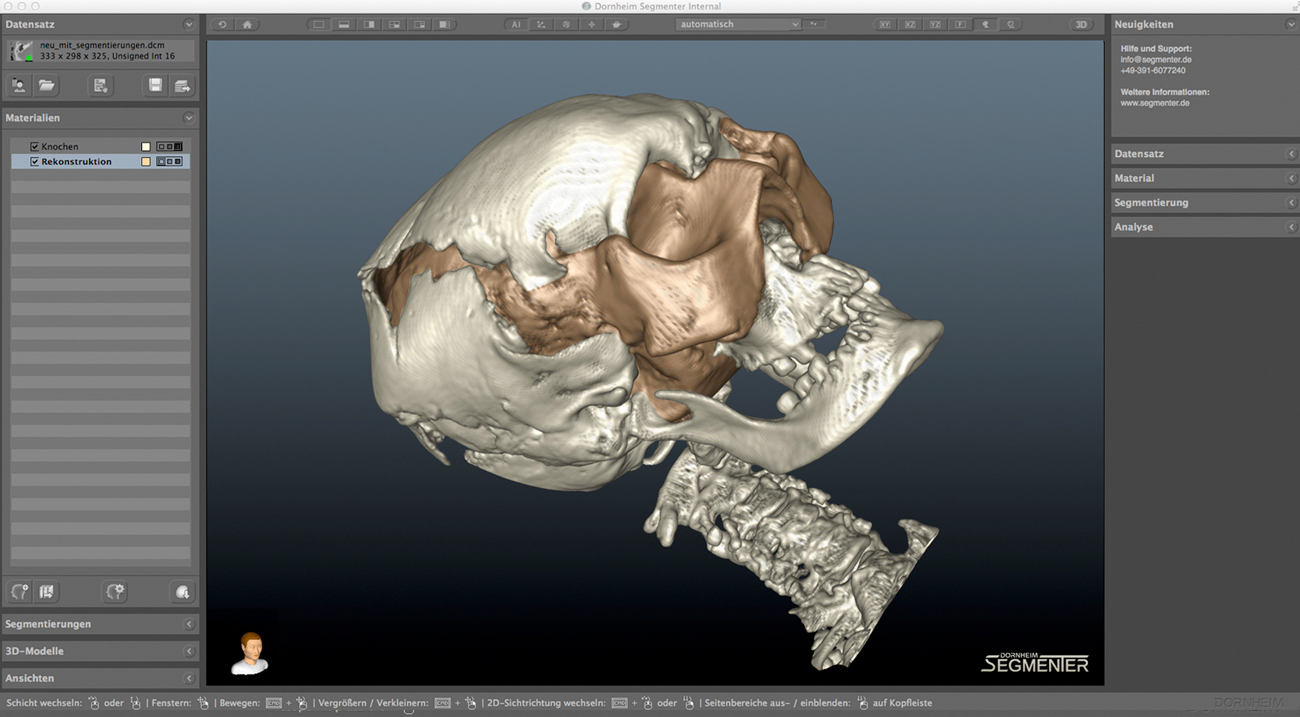Click the neu_mit_segmentierungen.dcm dataset thumbnail
The image size is (1300, 717).
tap(22, 51)
